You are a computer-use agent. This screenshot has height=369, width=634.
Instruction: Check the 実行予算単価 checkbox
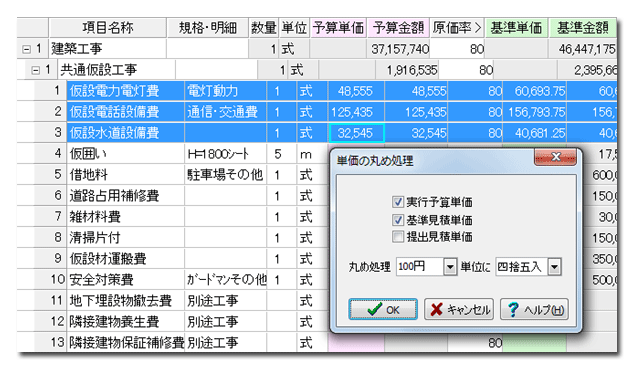[x=398, y=202]
